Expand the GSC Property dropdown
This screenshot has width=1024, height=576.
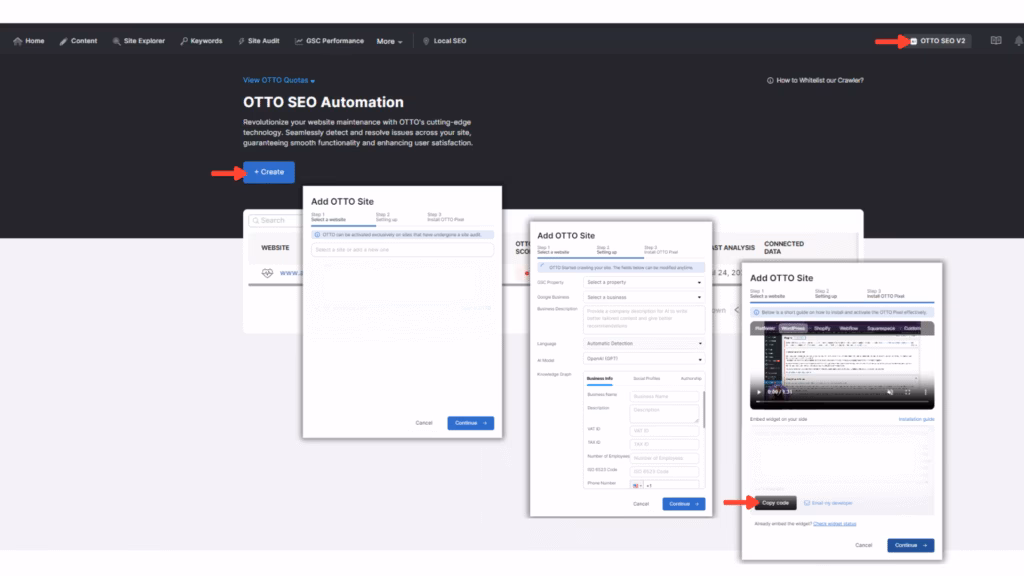[644, 282]
